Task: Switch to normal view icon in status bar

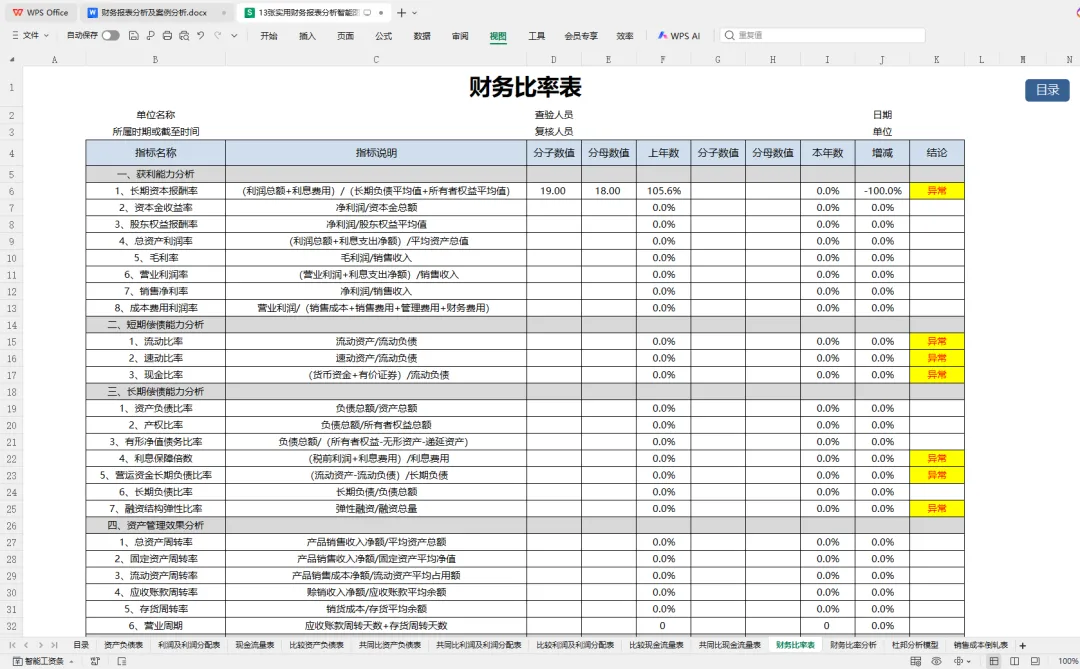Action: (994, 661)
